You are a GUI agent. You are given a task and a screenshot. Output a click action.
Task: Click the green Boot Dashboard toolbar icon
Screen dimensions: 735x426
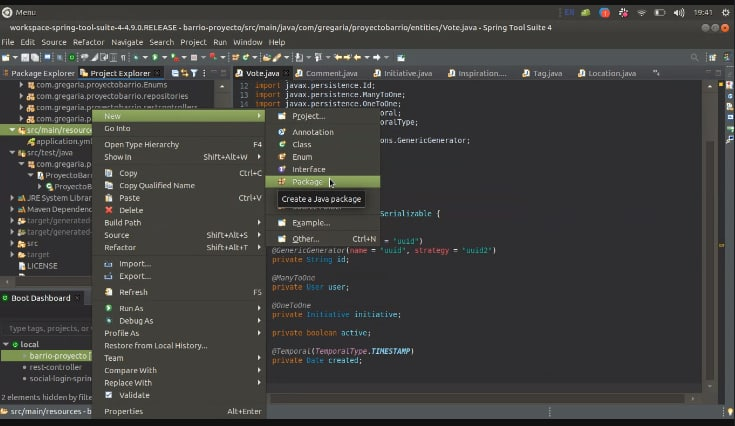[72, 58]
